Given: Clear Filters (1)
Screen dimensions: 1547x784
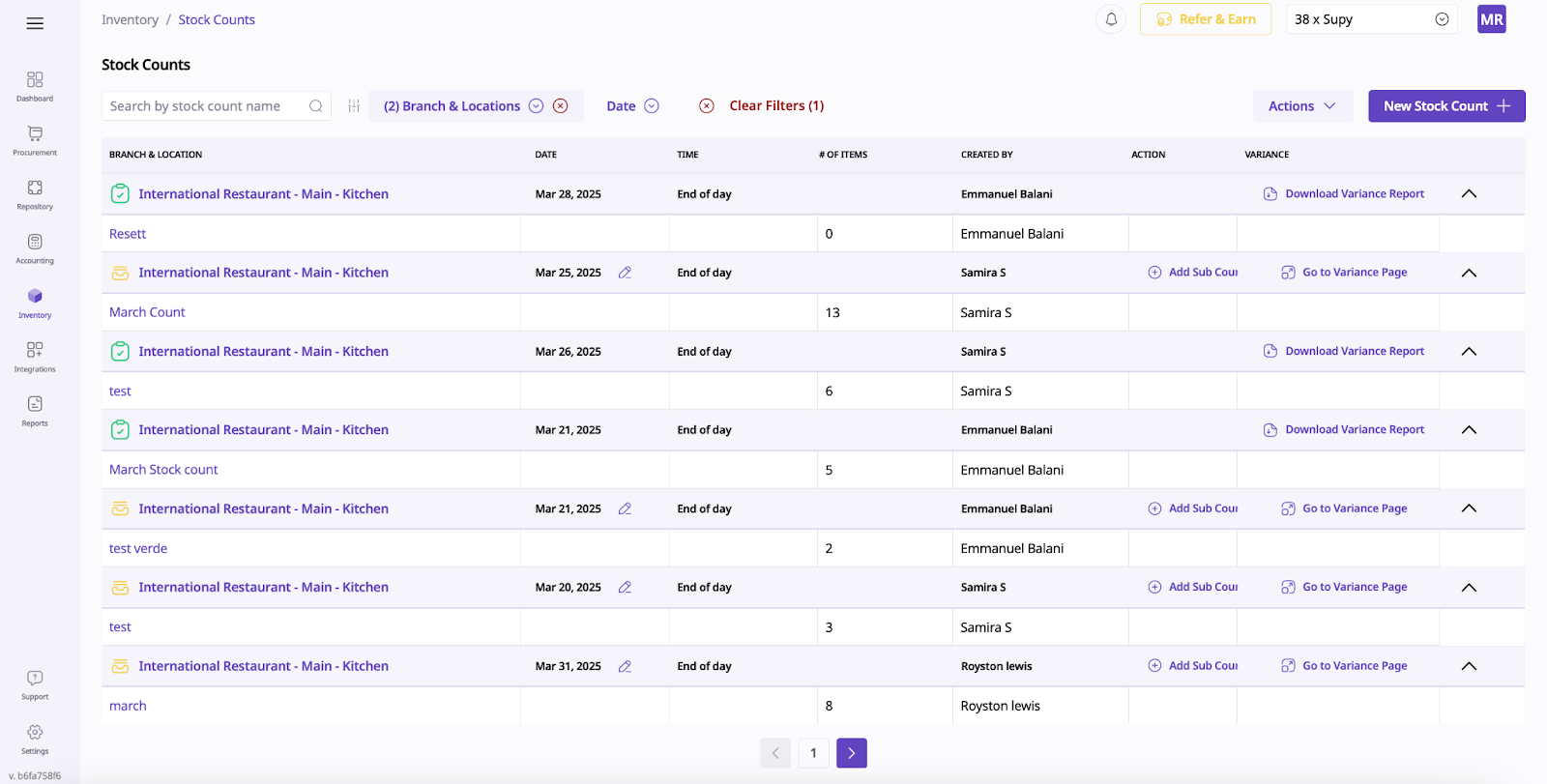Looking at the screenshot, I should coord(762,106).
